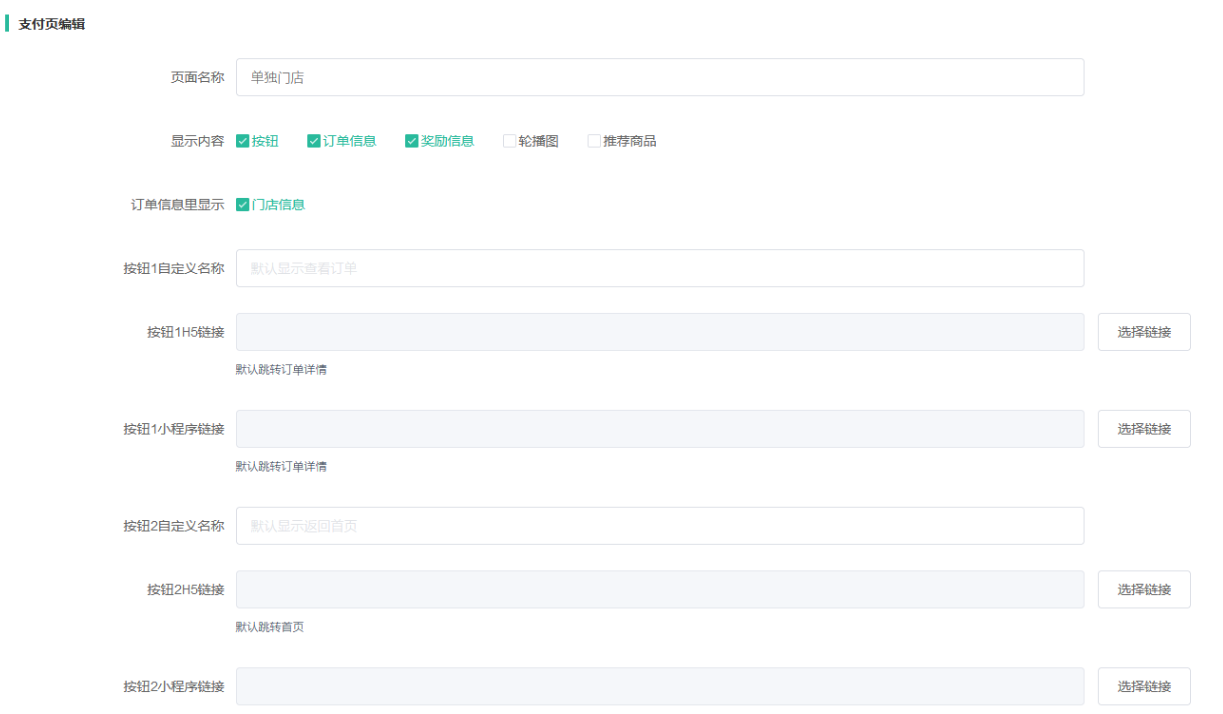Click the 页面名称 input field

click(x=659, y=77)
